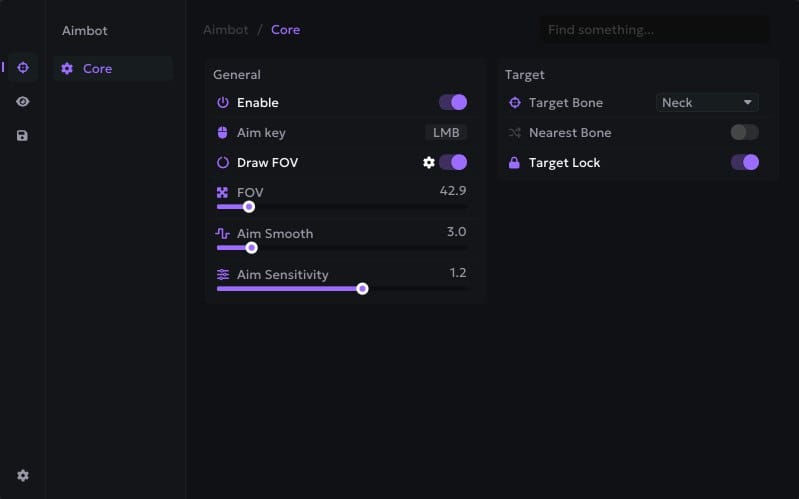Click the mouse icon beside Aim key
Viewport: 799px width, 499px height.
pos(223,132)
